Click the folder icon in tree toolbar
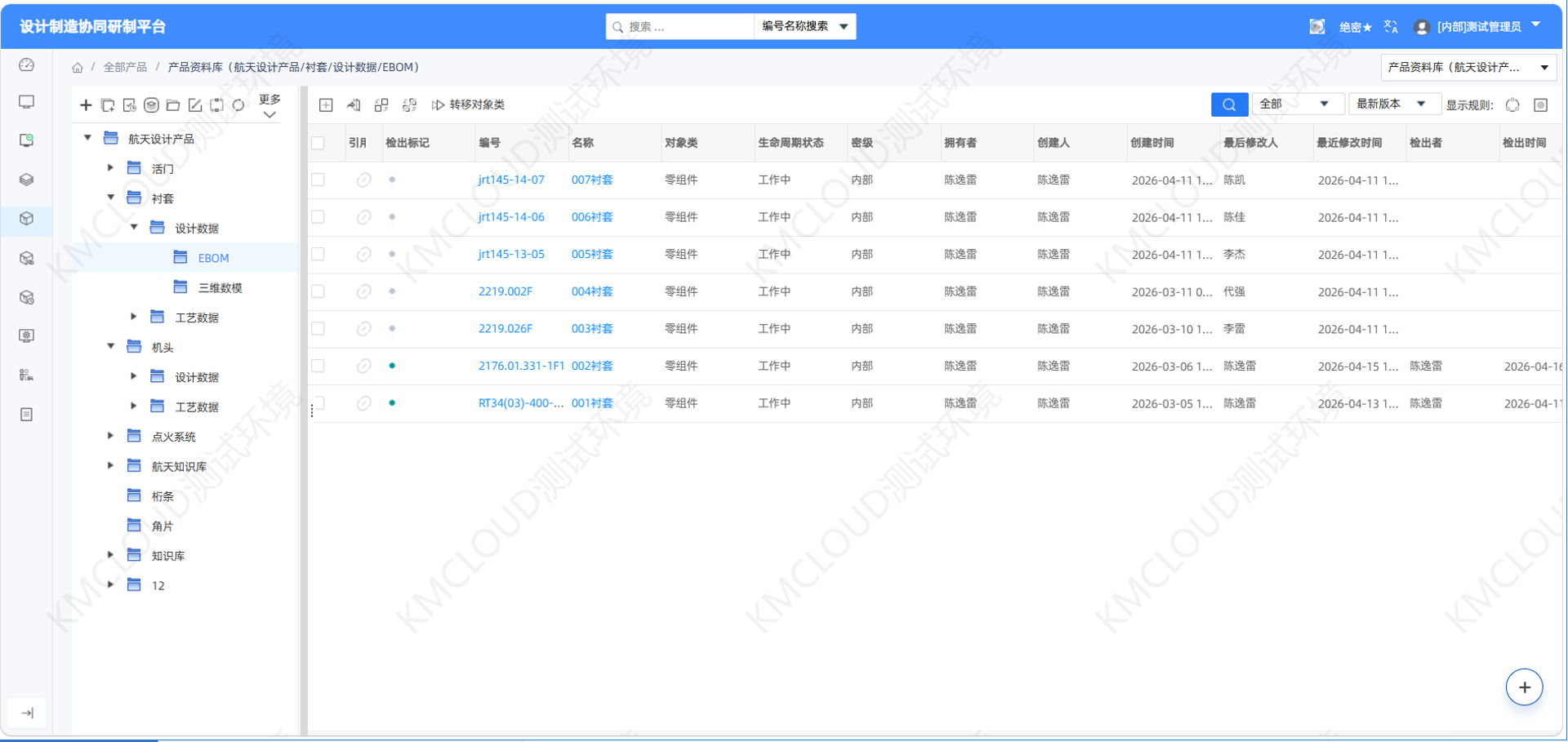Screen dimensions: 1568x742 pyautogui.click(x=173, y=105)
